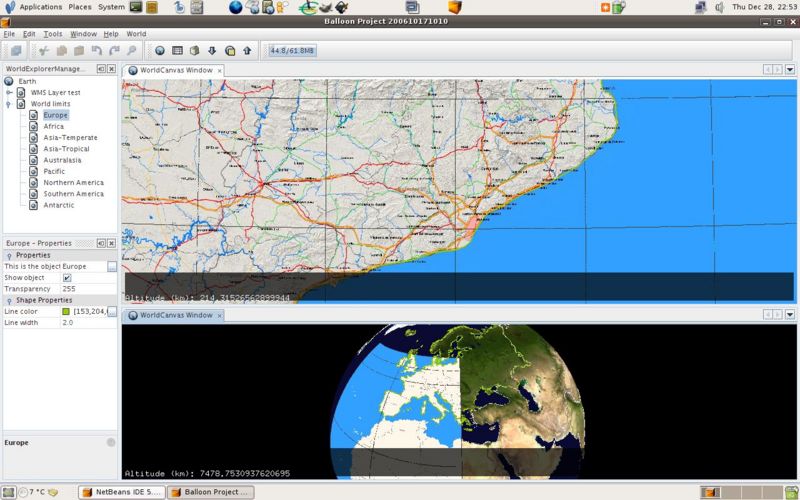Collapse the Shape Properties section

click(9, 300)
